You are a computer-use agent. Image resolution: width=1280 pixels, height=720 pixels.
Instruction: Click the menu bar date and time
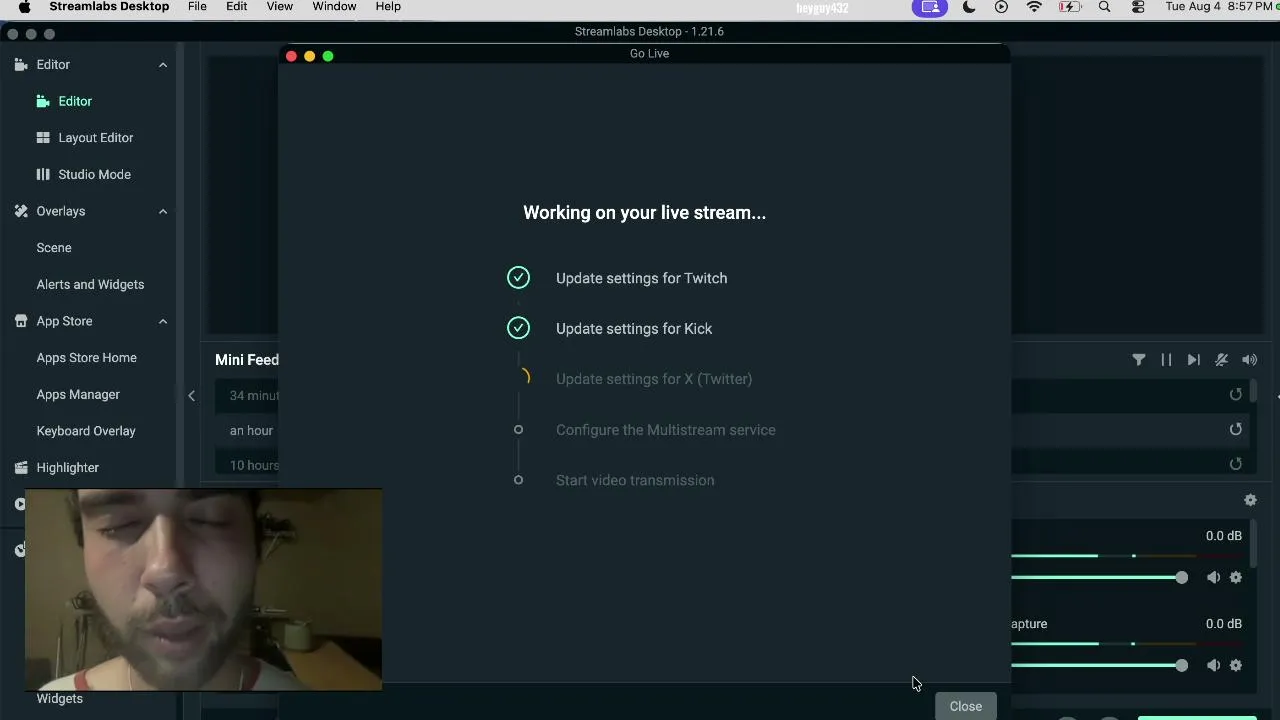coord(1219,7)
